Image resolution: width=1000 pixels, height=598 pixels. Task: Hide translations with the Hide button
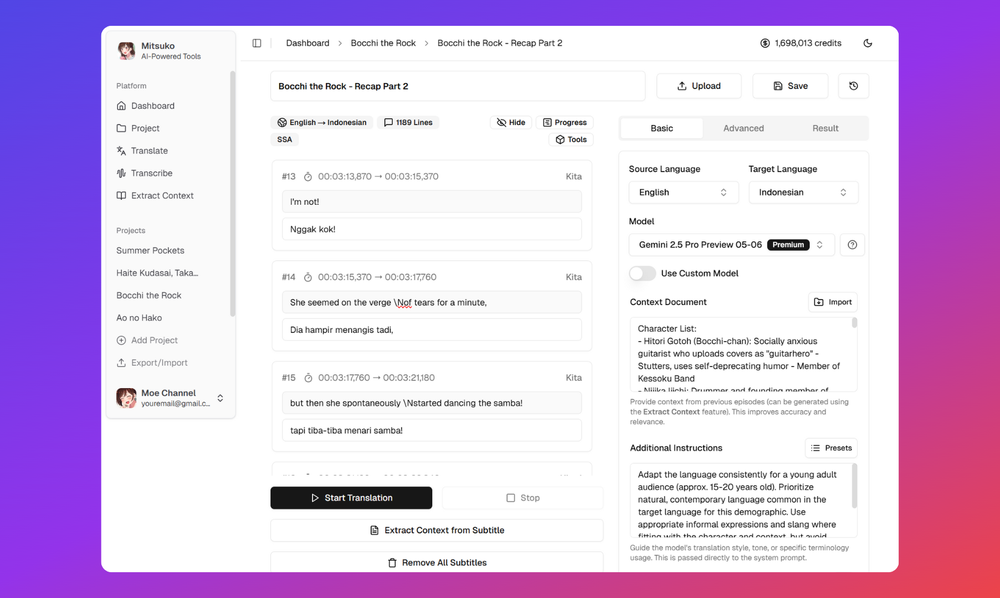click(511, 122)
